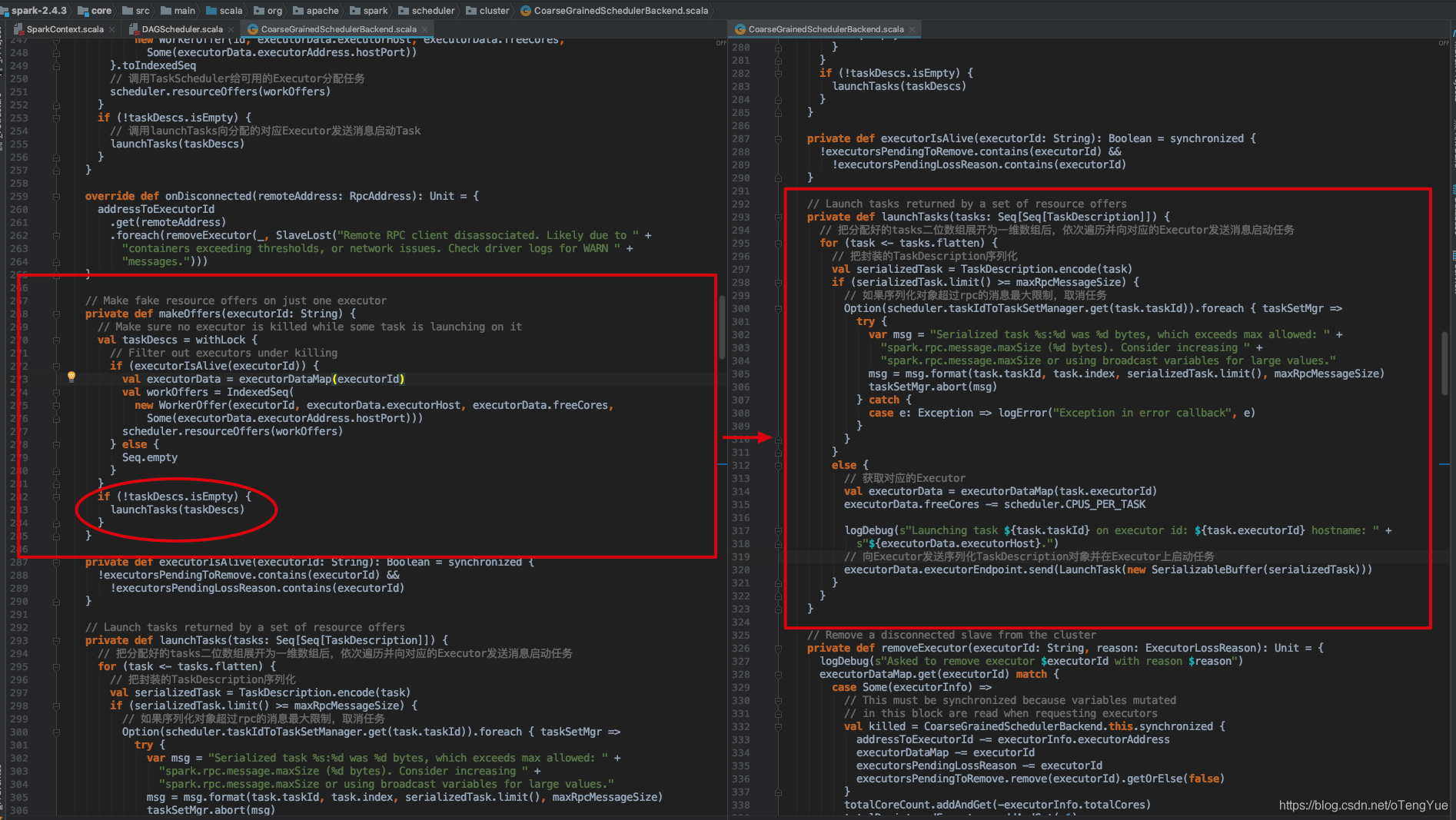The height and width of the screenshot is (820, 1456).
Task: Click the CoarseGrainedSchedulerBackend.scala file breadcrumb
Action: coord(614,10)
